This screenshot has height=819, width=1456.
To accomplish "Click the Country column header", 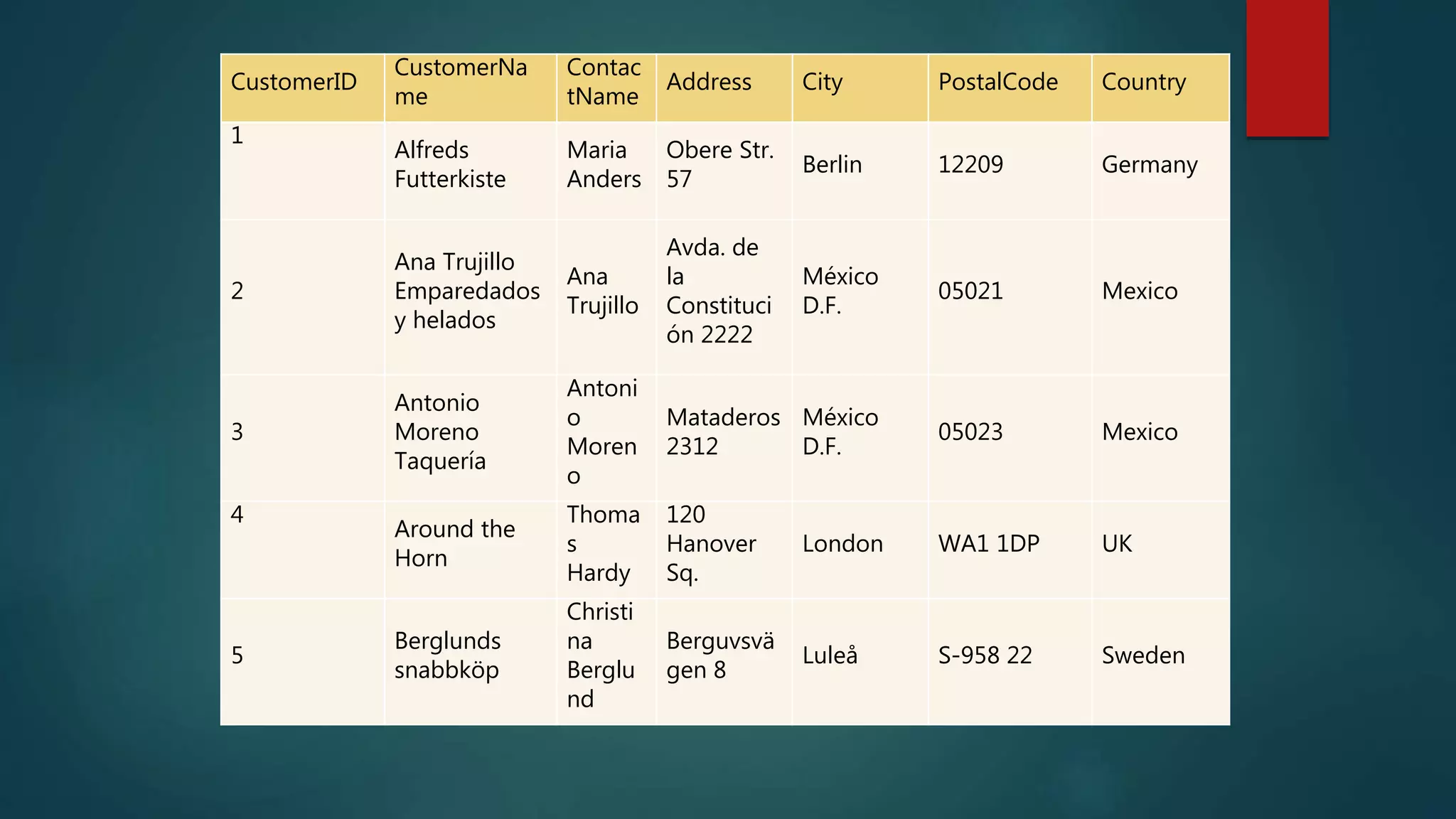I will click(x=1160, y=87).
